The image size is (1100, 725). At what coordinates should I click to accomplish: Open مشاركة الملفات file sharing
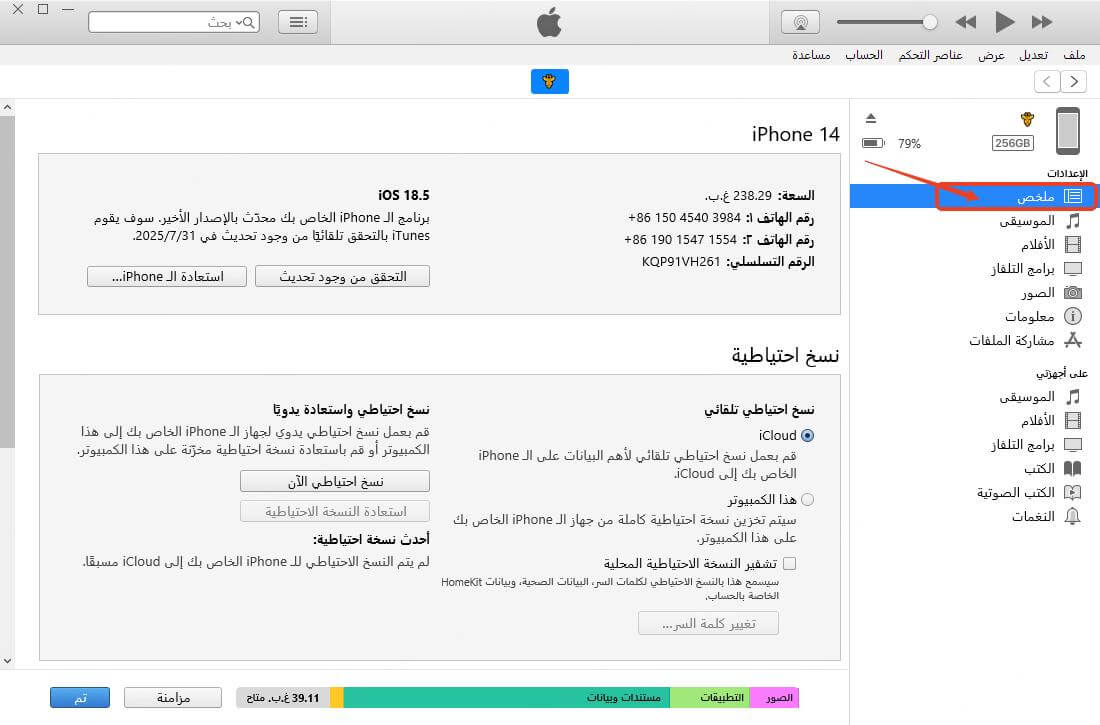click(x=1025, y=340)
